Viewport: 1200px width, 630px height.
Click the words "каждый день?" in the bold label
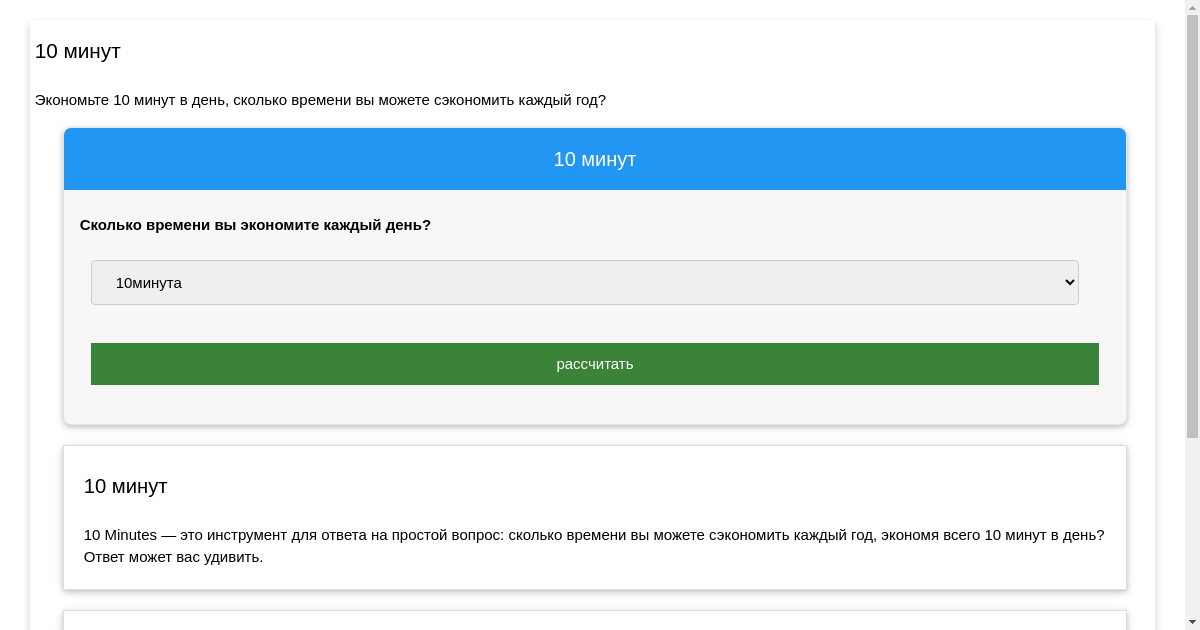(384, 225)
